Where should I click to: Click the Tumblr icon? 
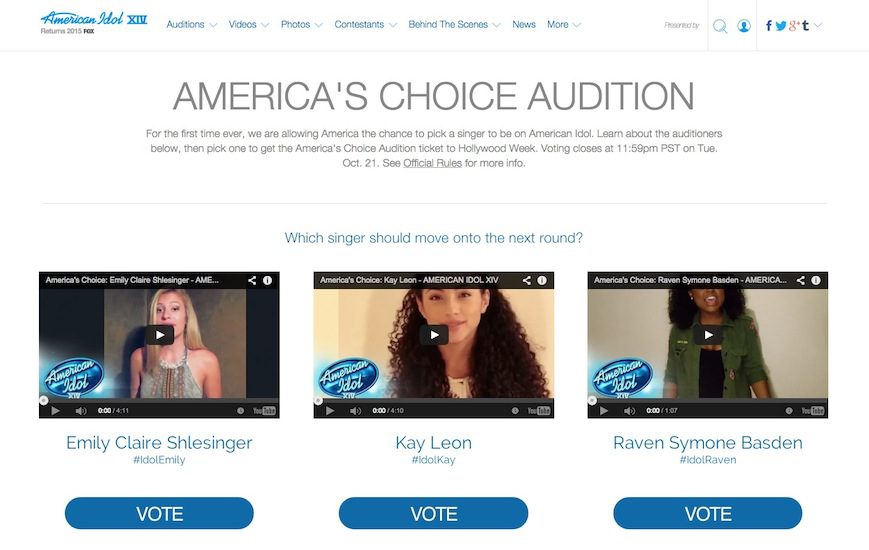point(805,26)
